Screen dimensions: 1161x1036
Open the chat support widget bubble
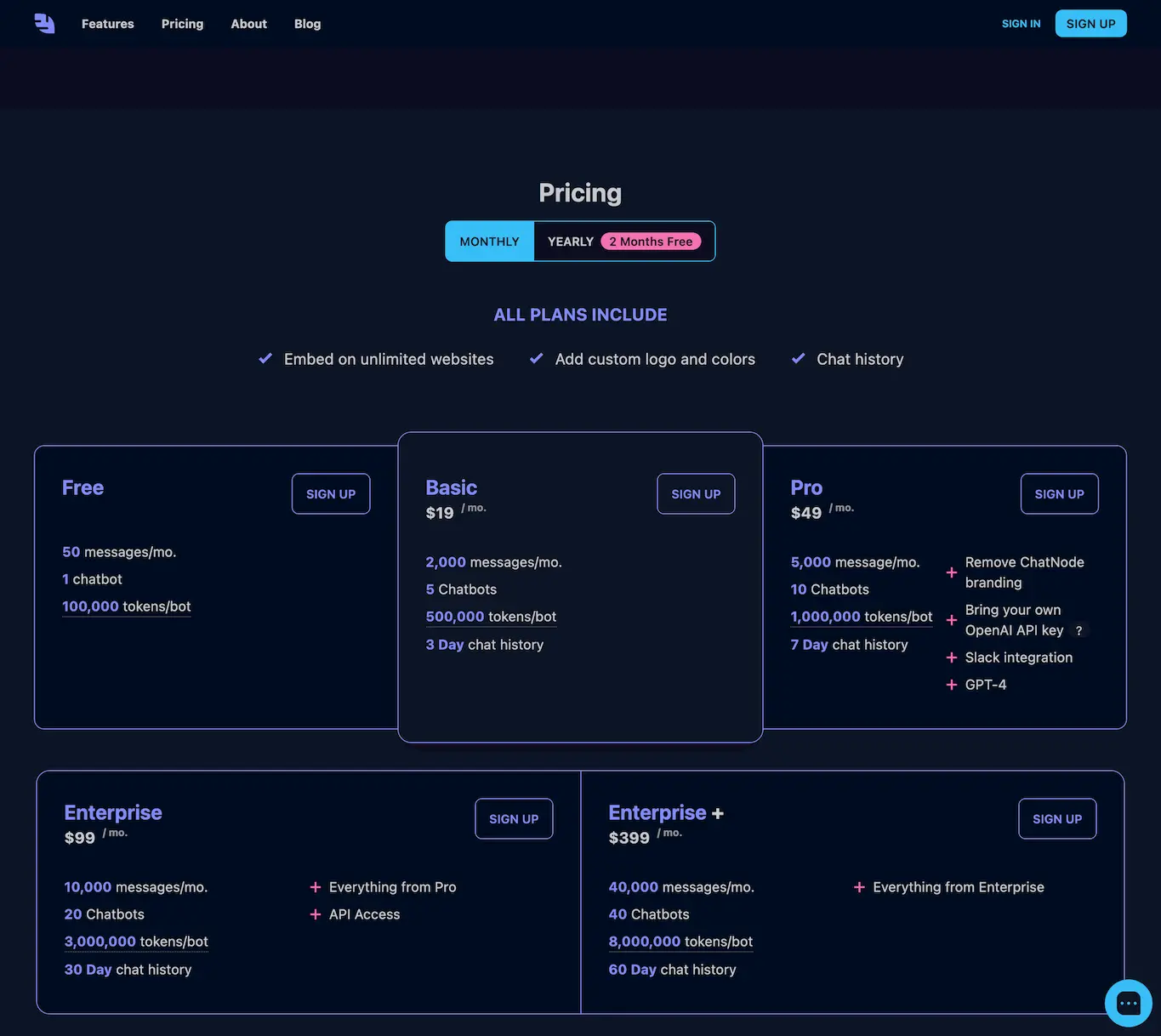point(1128,1003)
